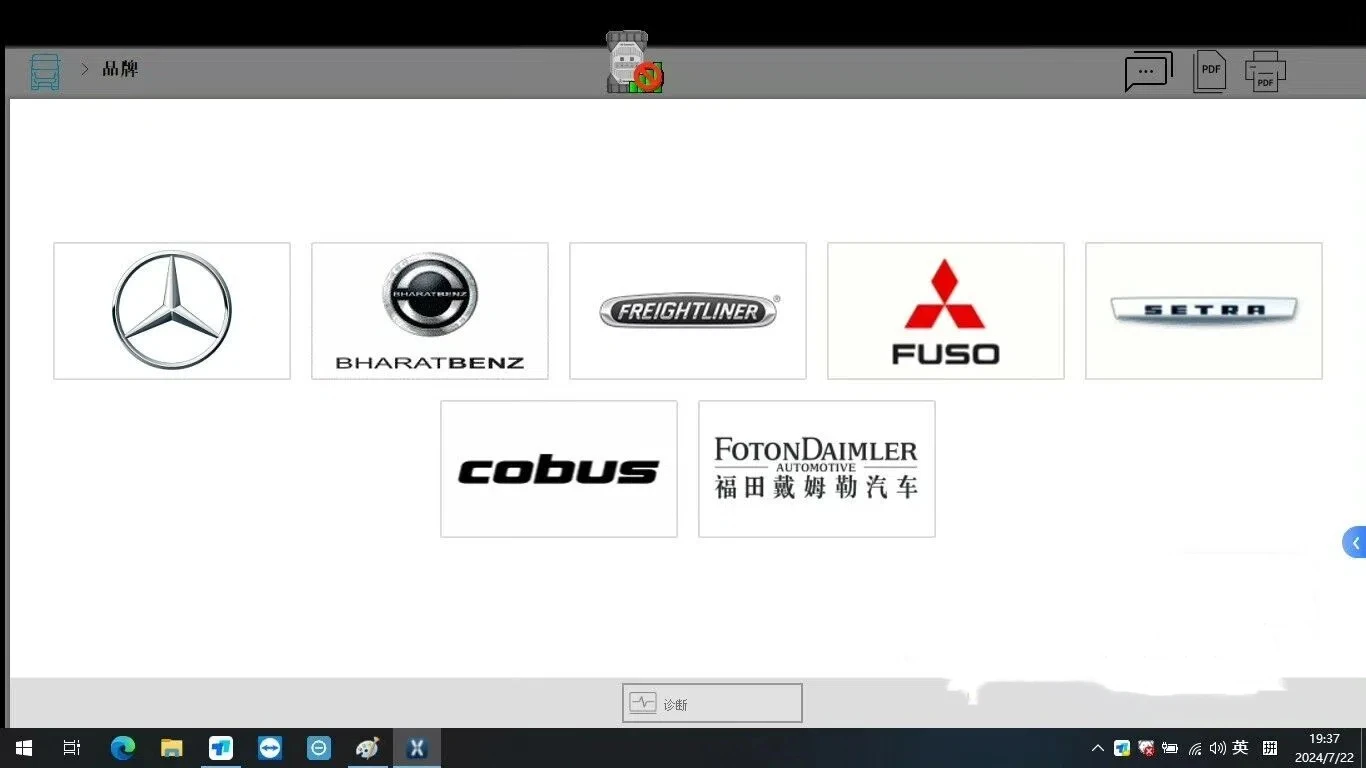
Task: Choose the Cobus brand tile
Action: pos(559,469)
